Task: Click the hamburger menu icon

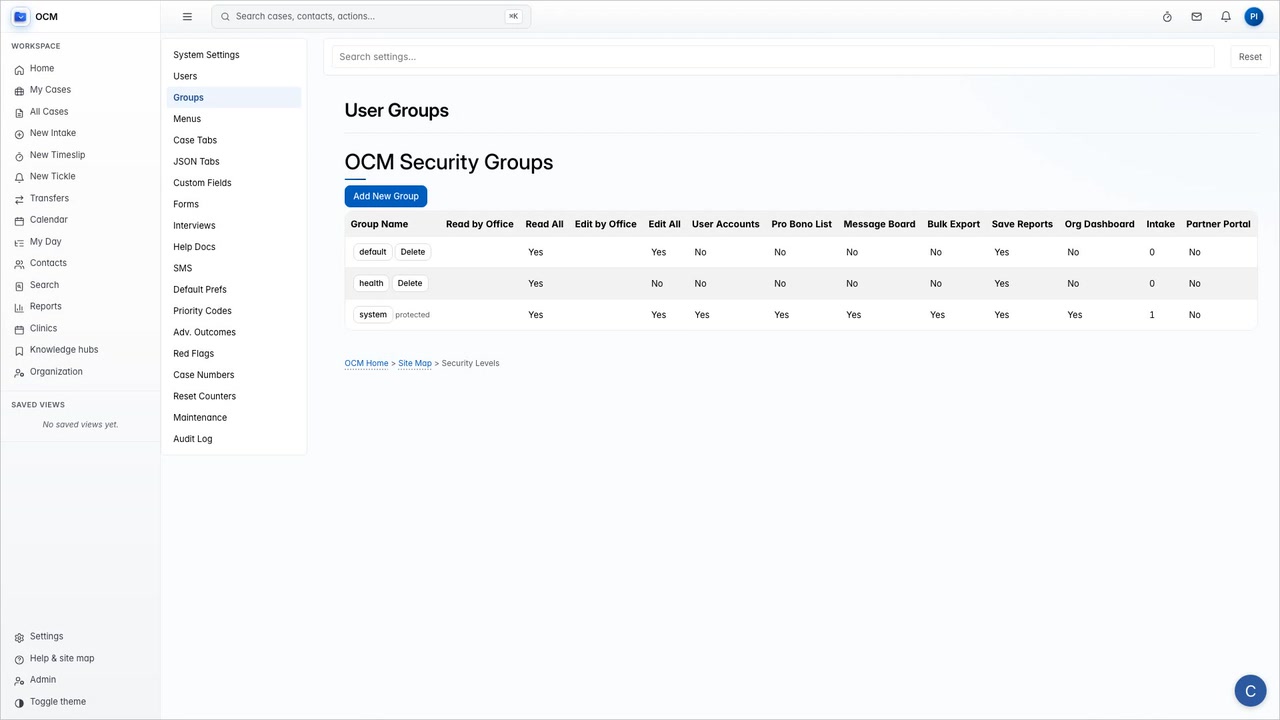Action: point(187,16)
